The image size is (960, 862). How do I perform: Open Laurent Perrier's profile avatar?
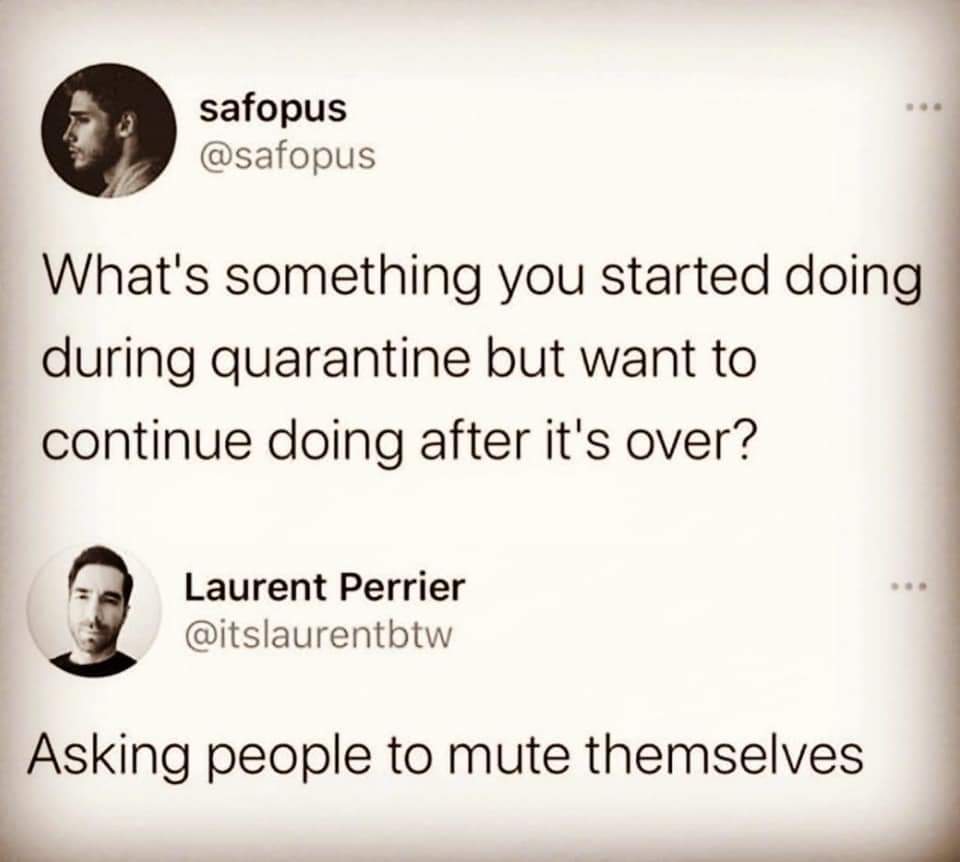point(94,613)
